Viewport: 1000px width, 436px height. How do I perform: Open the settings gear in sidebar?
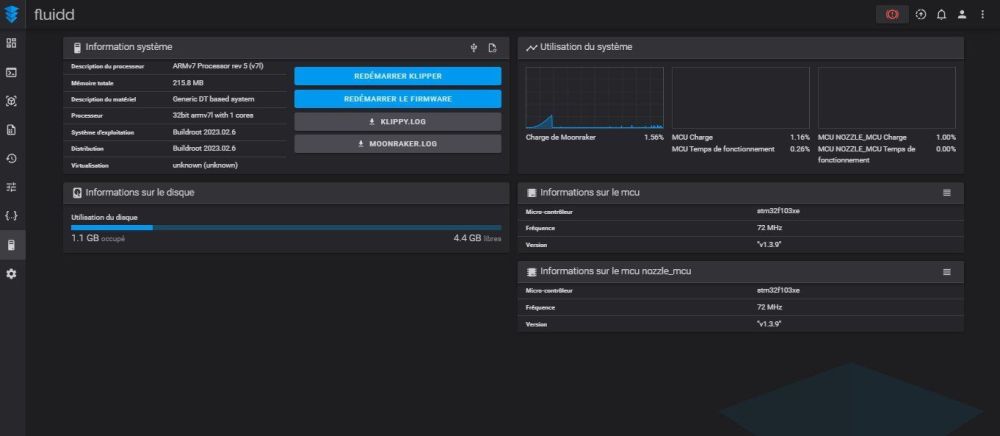(x=11, y=273)
